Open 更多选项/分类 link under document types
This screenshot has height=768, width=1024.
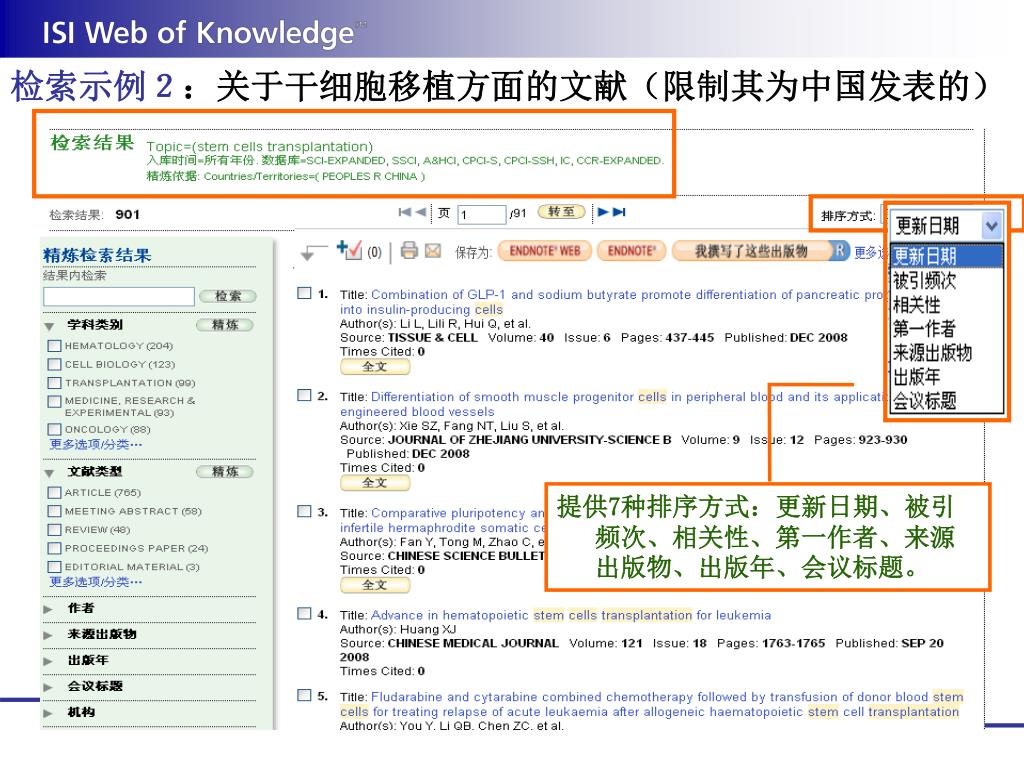[96, 582]
